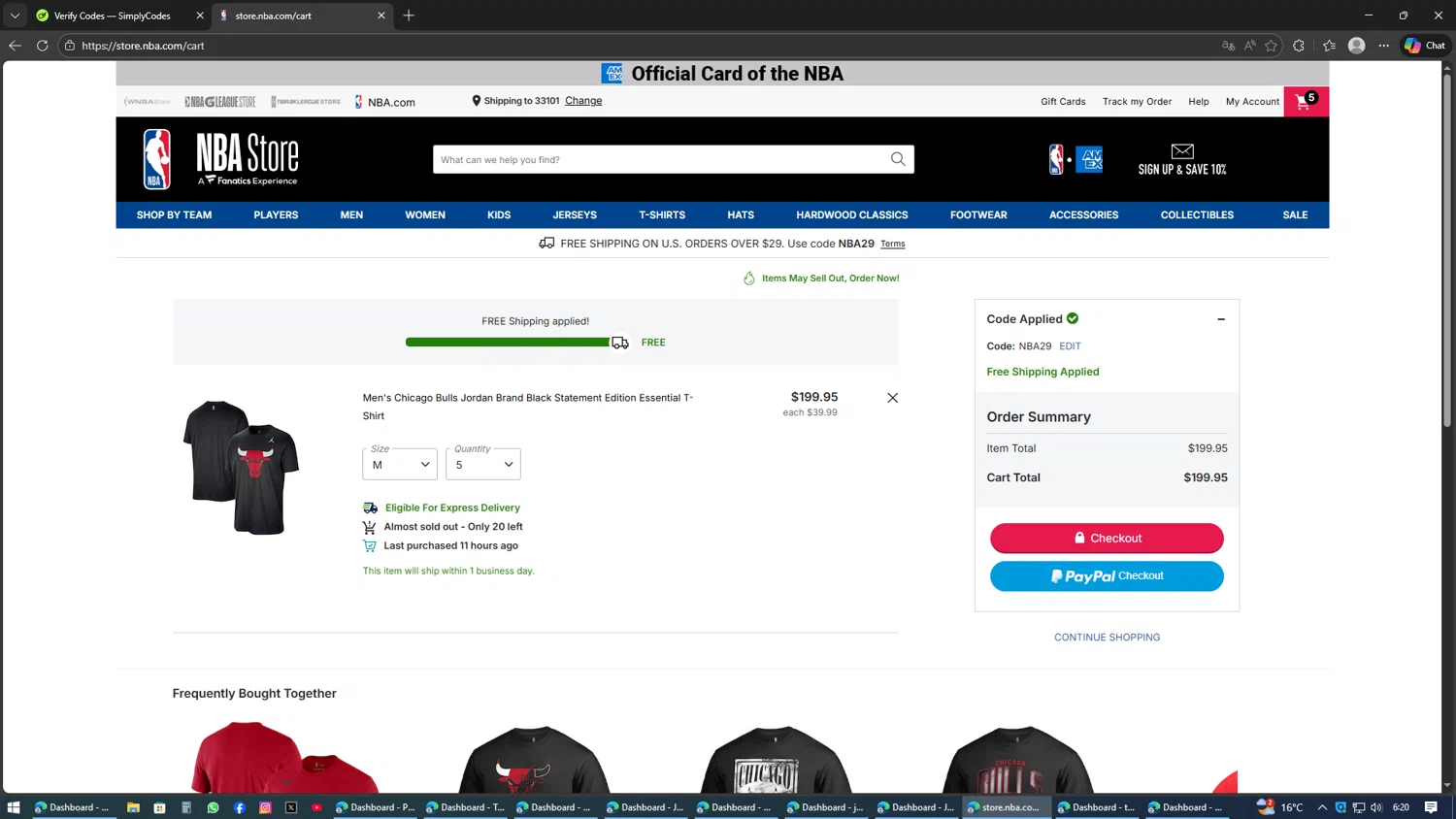This screenshot has height=819, width=1456.
Task: Click the free shipping progress bar
Action: tap(517, 343)
